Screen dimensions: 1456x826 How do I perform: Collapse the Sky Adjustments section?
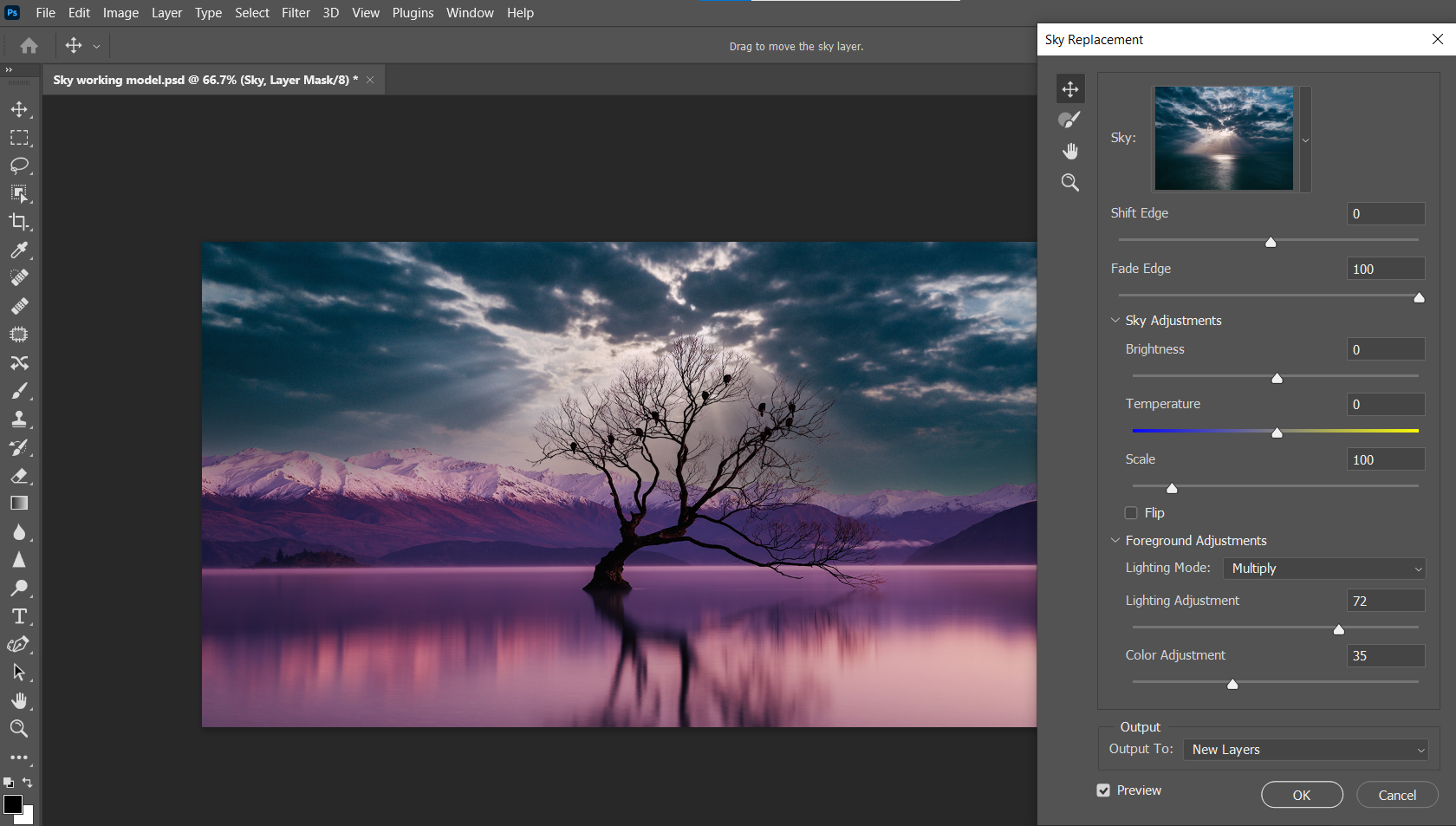click(1115, 321)
